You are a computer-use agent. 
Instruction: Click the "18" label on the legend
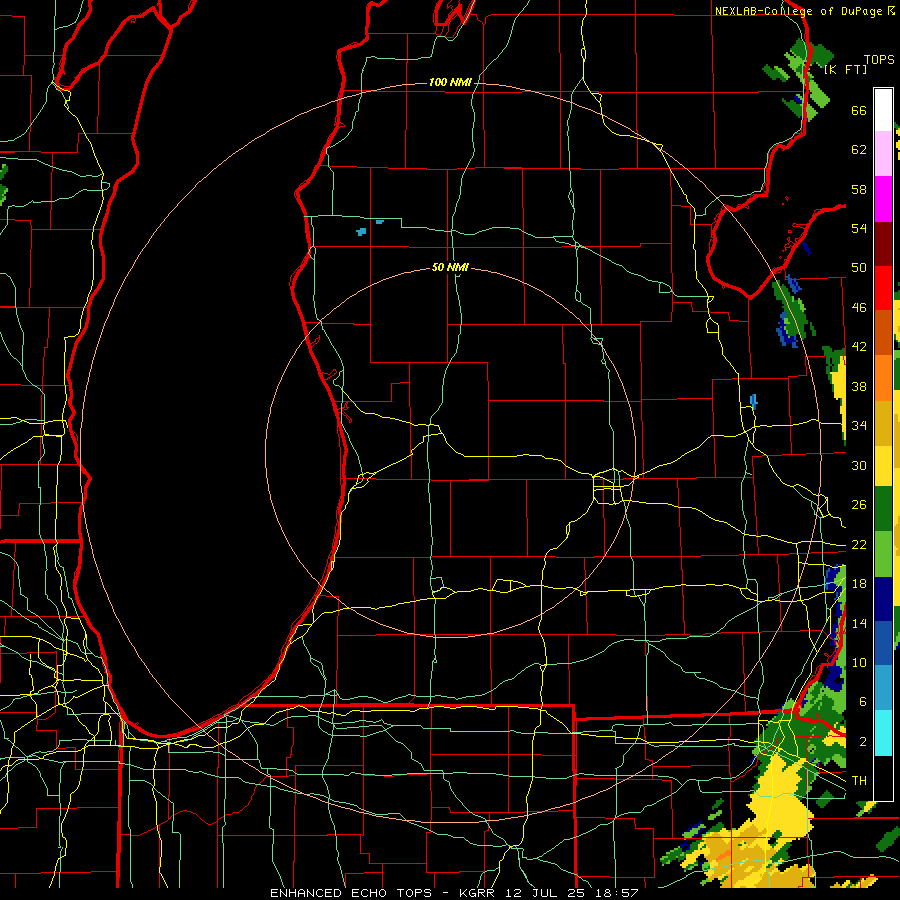(x=859, y=584)
